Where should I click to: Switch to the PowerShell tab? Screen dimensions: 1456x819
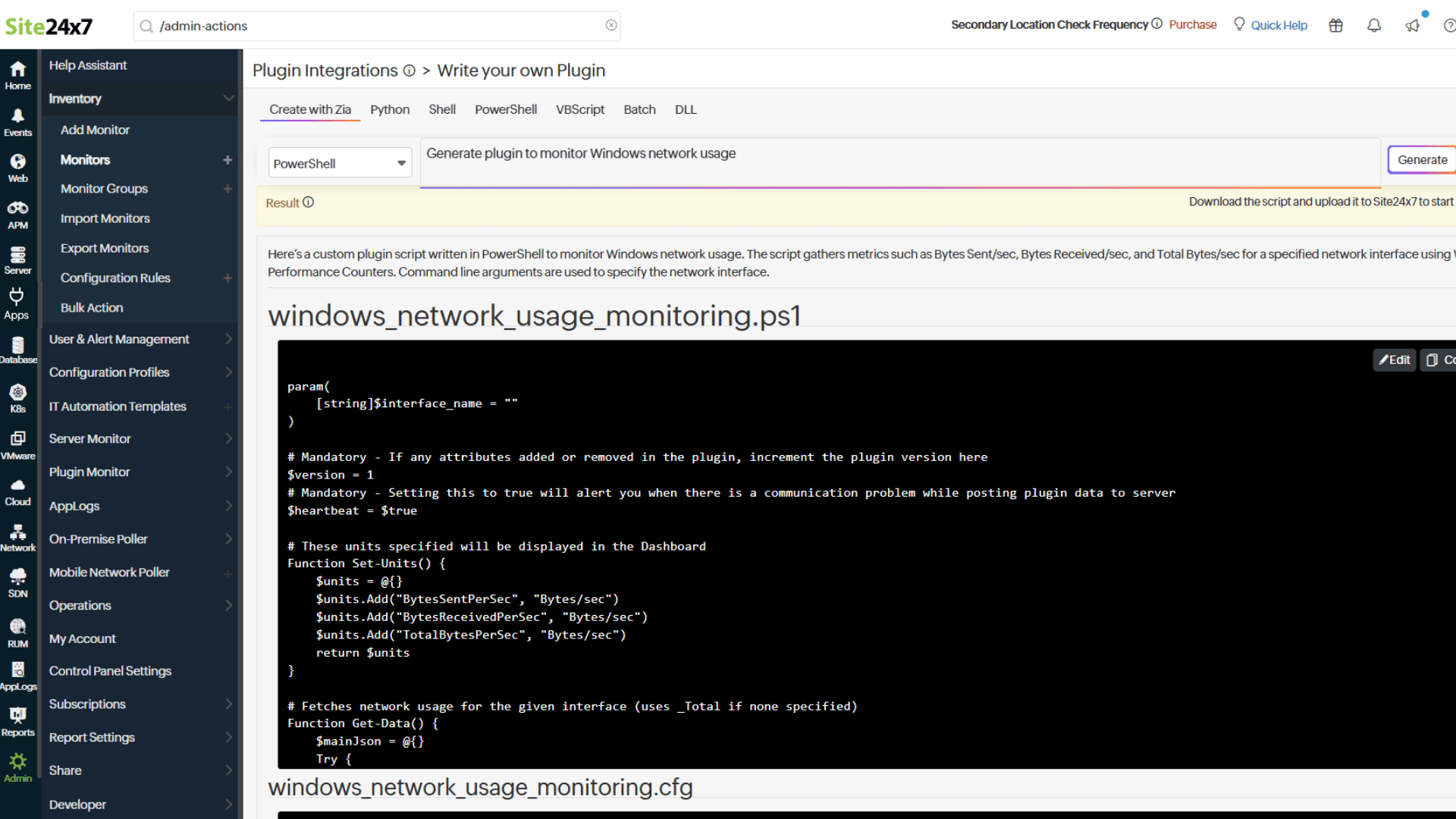coord(506,109)
